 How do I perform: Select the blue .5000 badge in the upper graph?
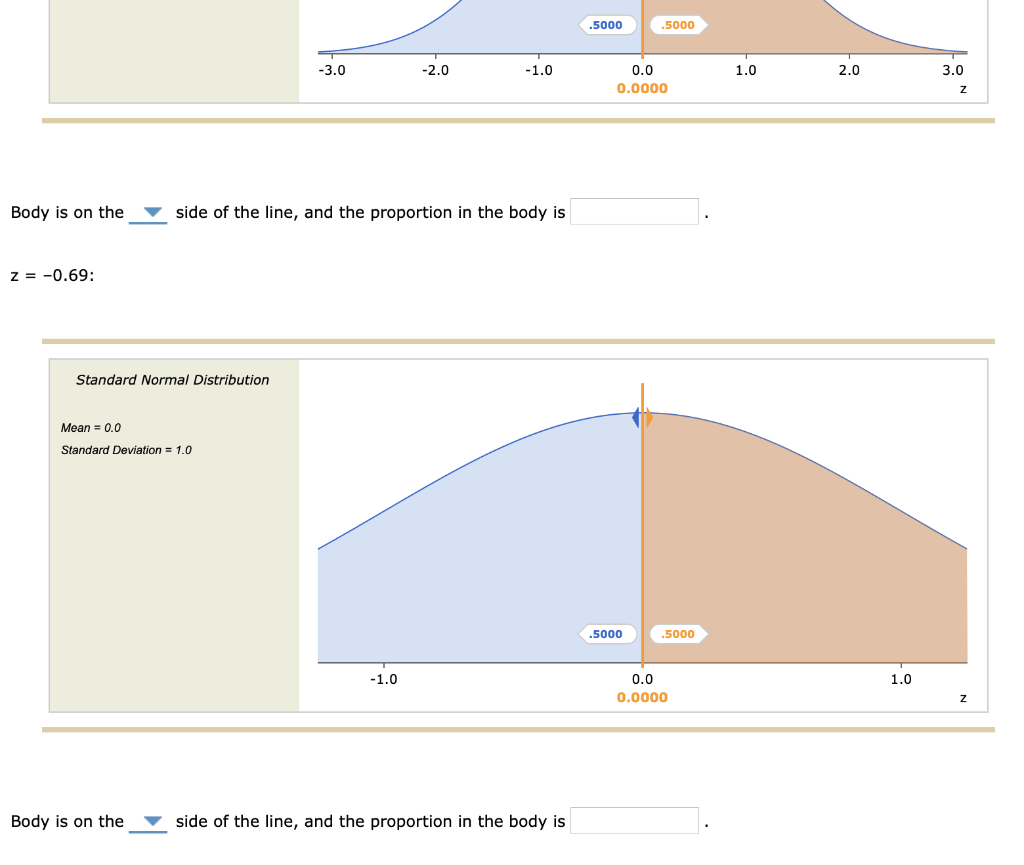(606, 25)
